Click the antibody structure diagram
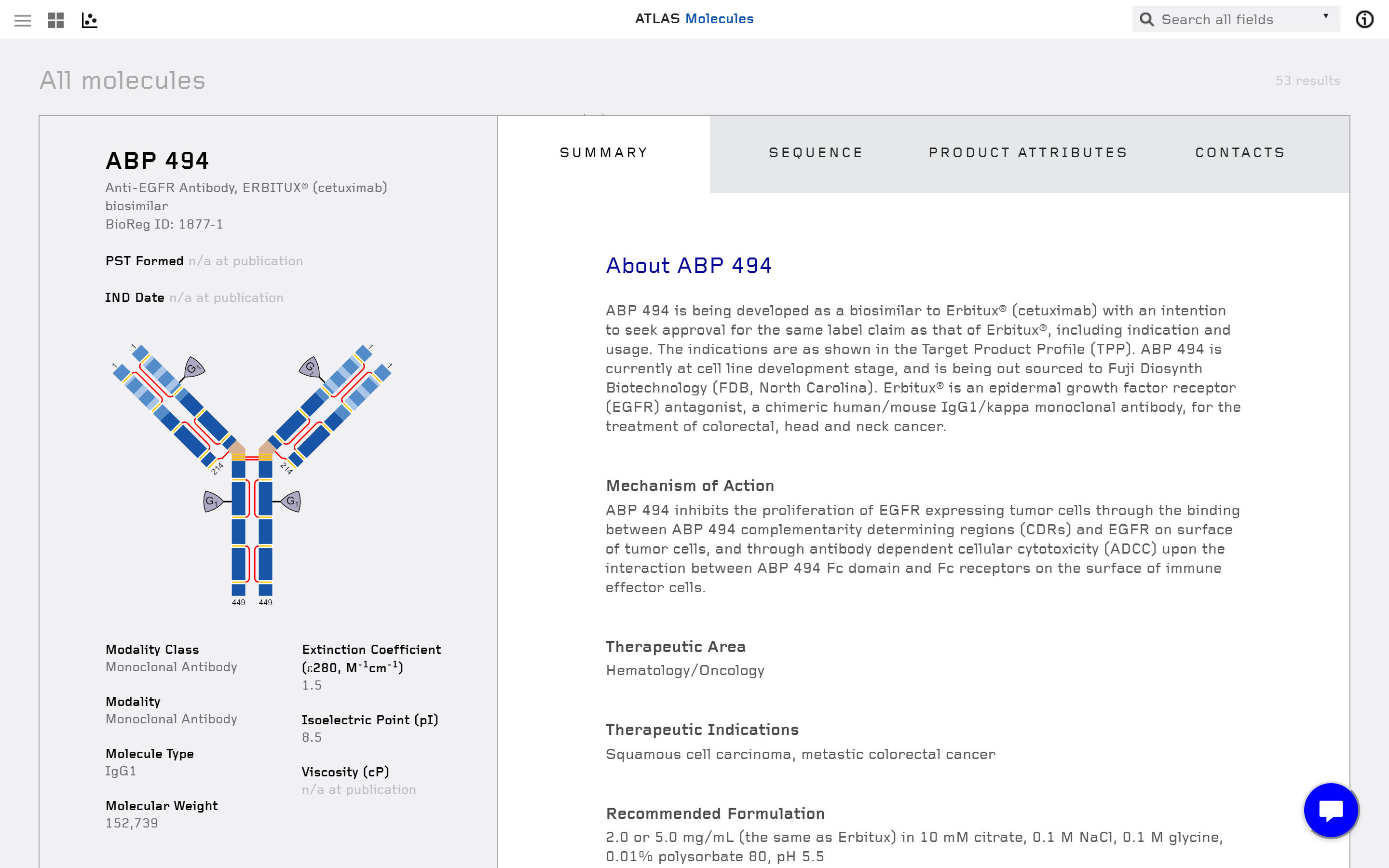The height and width of the screenshot is (868, 1389). 253,471
